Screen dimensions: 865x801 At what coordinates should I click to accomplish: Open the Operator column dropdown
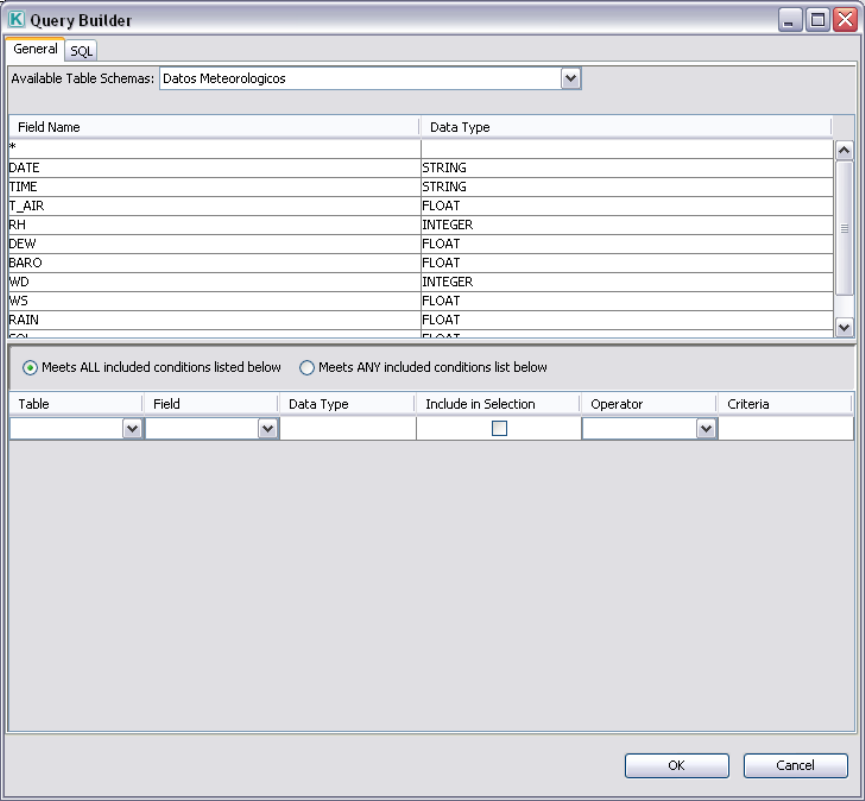click(x=706, y=429)
